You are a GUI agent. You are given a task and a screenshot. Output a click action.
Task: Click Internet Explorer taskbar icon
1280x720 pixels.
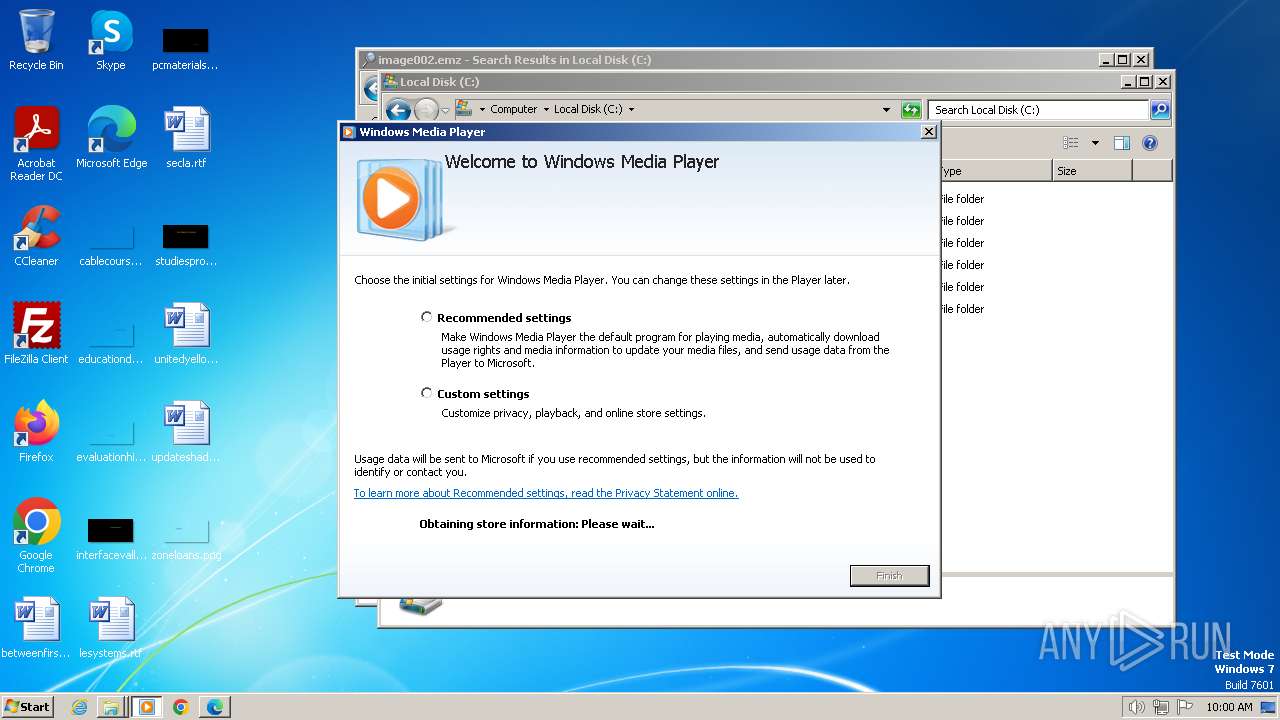coord(79,707)
